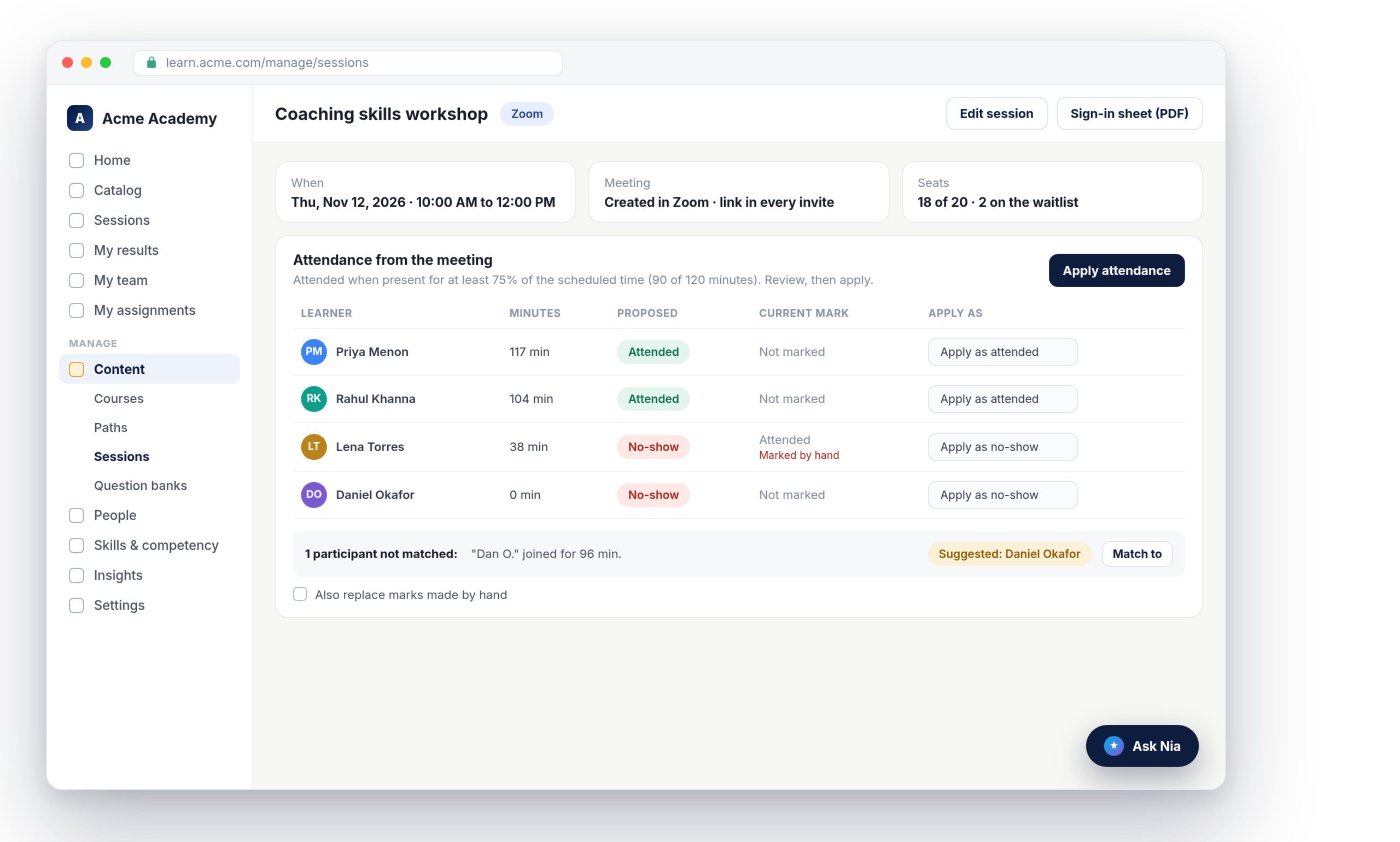The height and width of the screenshot is (842, 1400).
Task: Click the Edit session button
Action: pos(996,114)
